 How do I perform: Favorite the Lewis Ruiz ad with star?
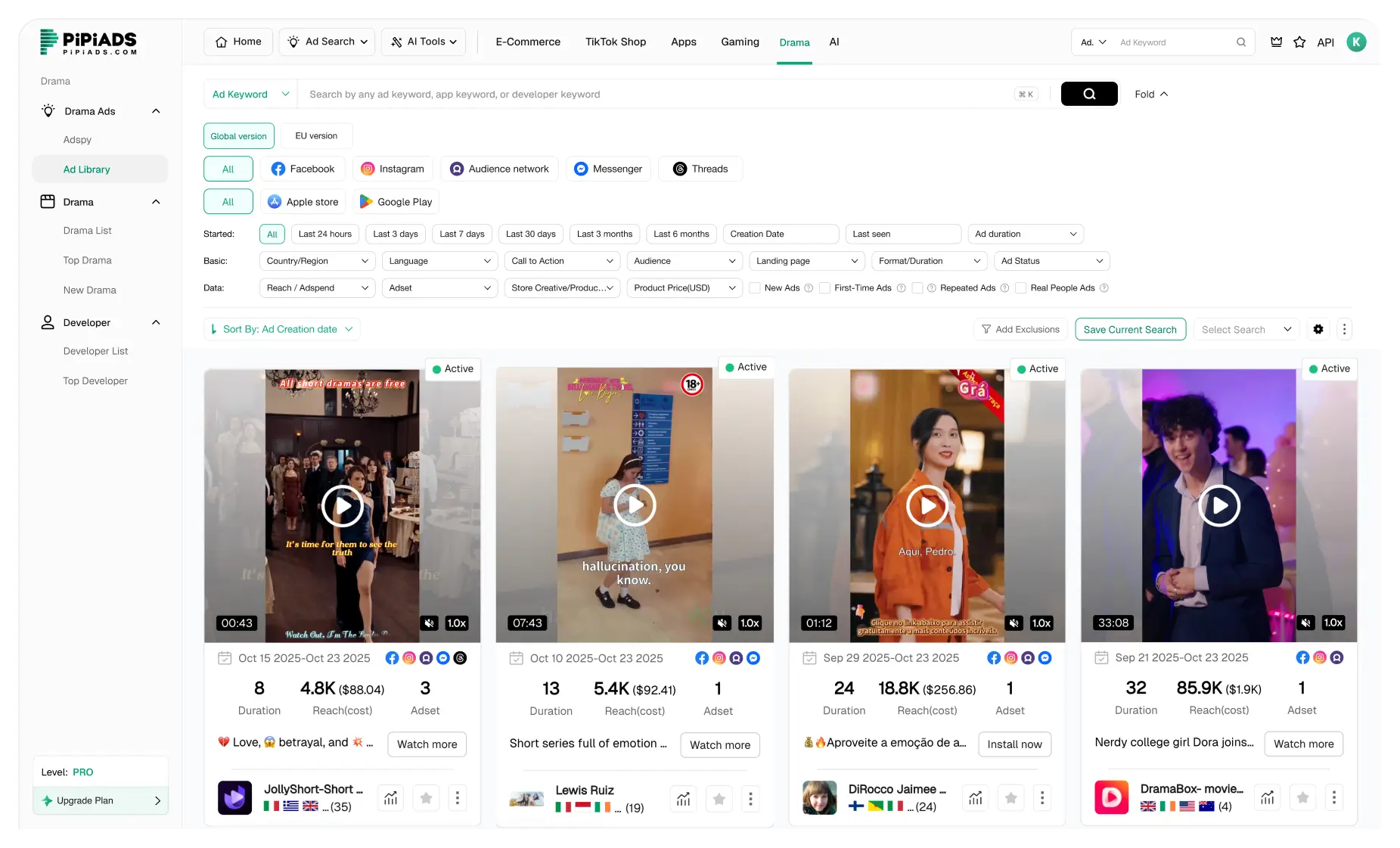tap(719, 799)
